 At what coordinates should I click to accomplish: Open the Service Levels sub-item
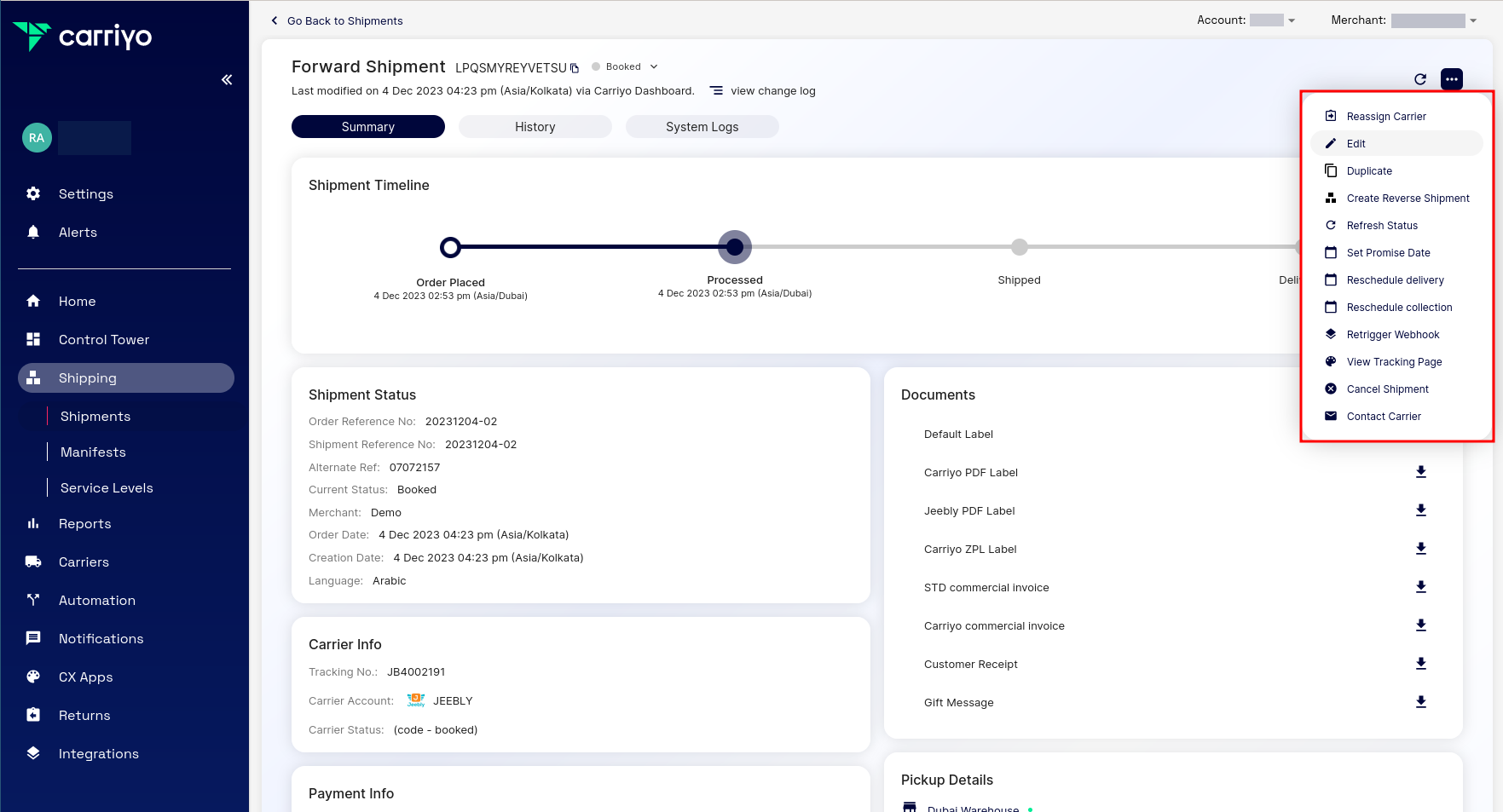tap(107, 487)
